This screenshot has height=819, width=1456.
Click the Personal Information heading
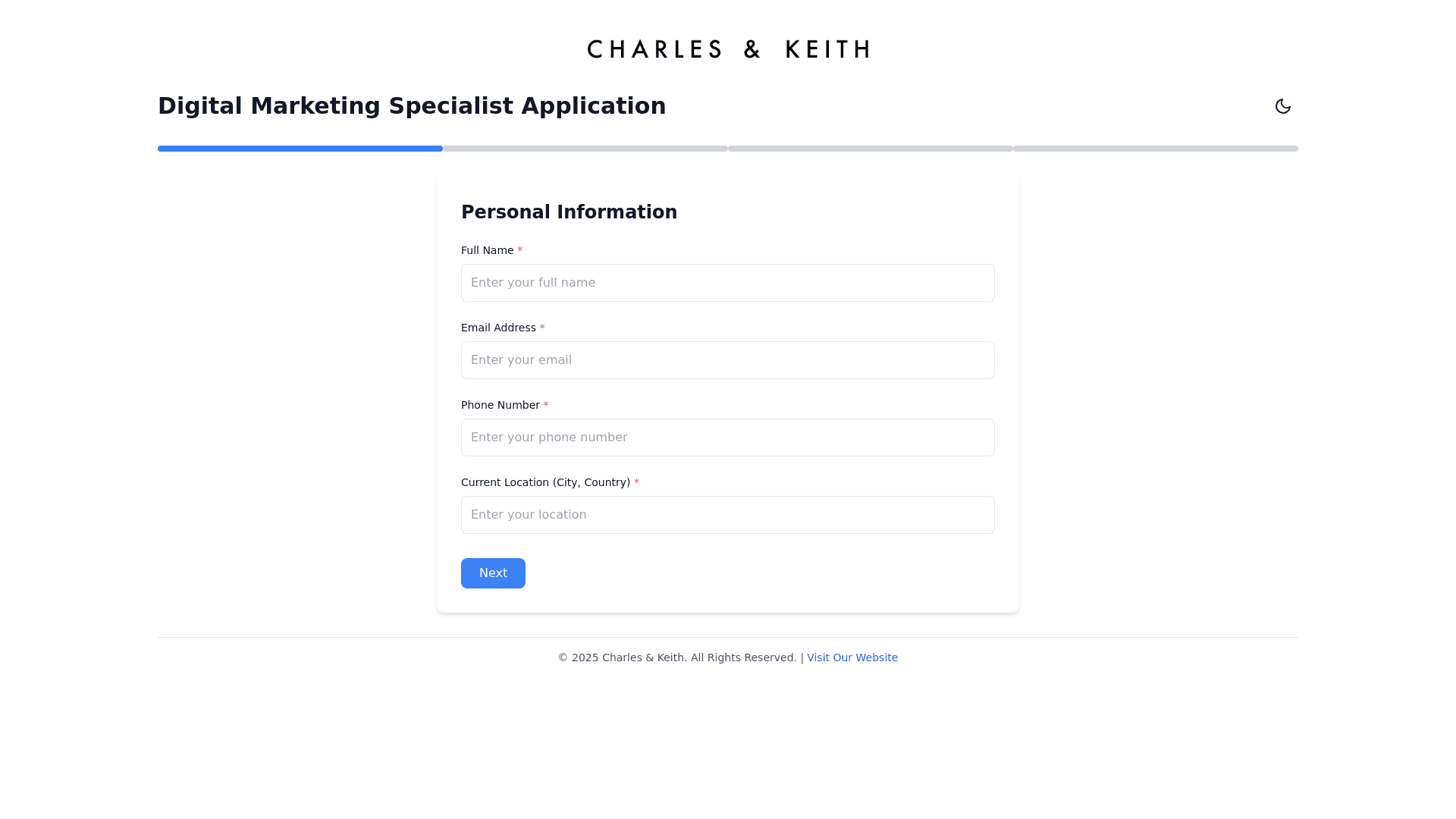569,212
